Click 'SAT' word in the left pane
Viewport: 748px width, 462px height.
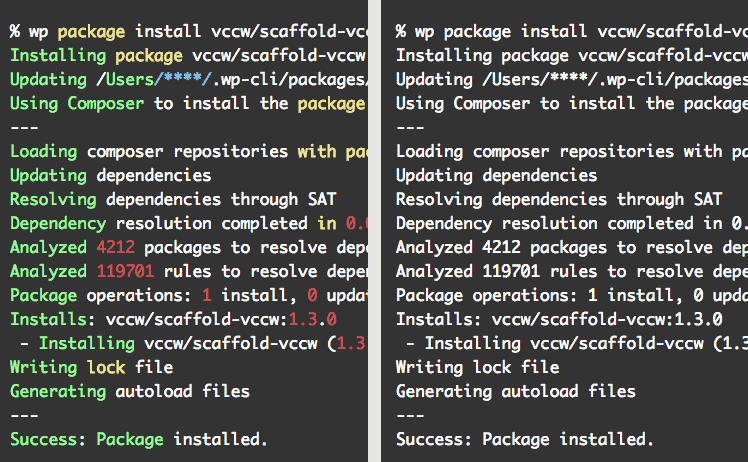pyautogui.click(x=322, y=199)
